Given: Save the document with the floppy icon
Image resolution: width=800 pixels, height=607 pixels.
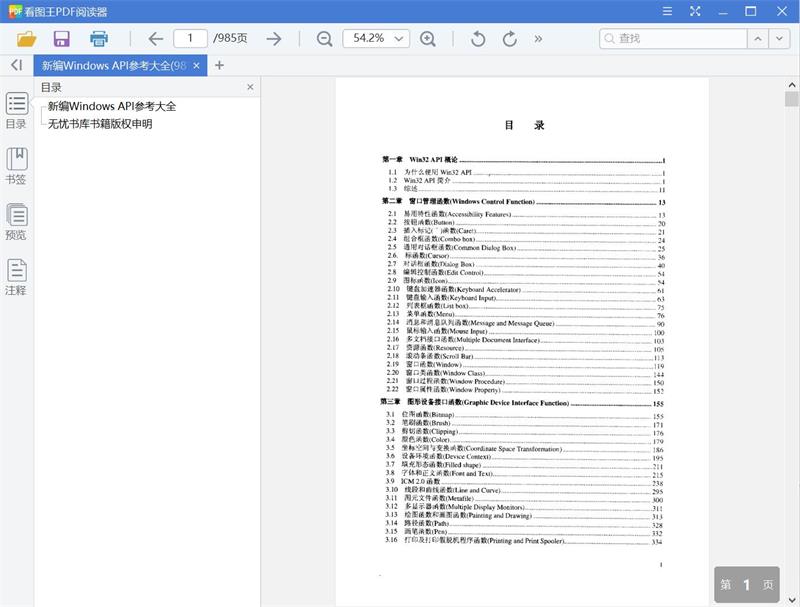Looking at the screenshot, I should 62,39.
